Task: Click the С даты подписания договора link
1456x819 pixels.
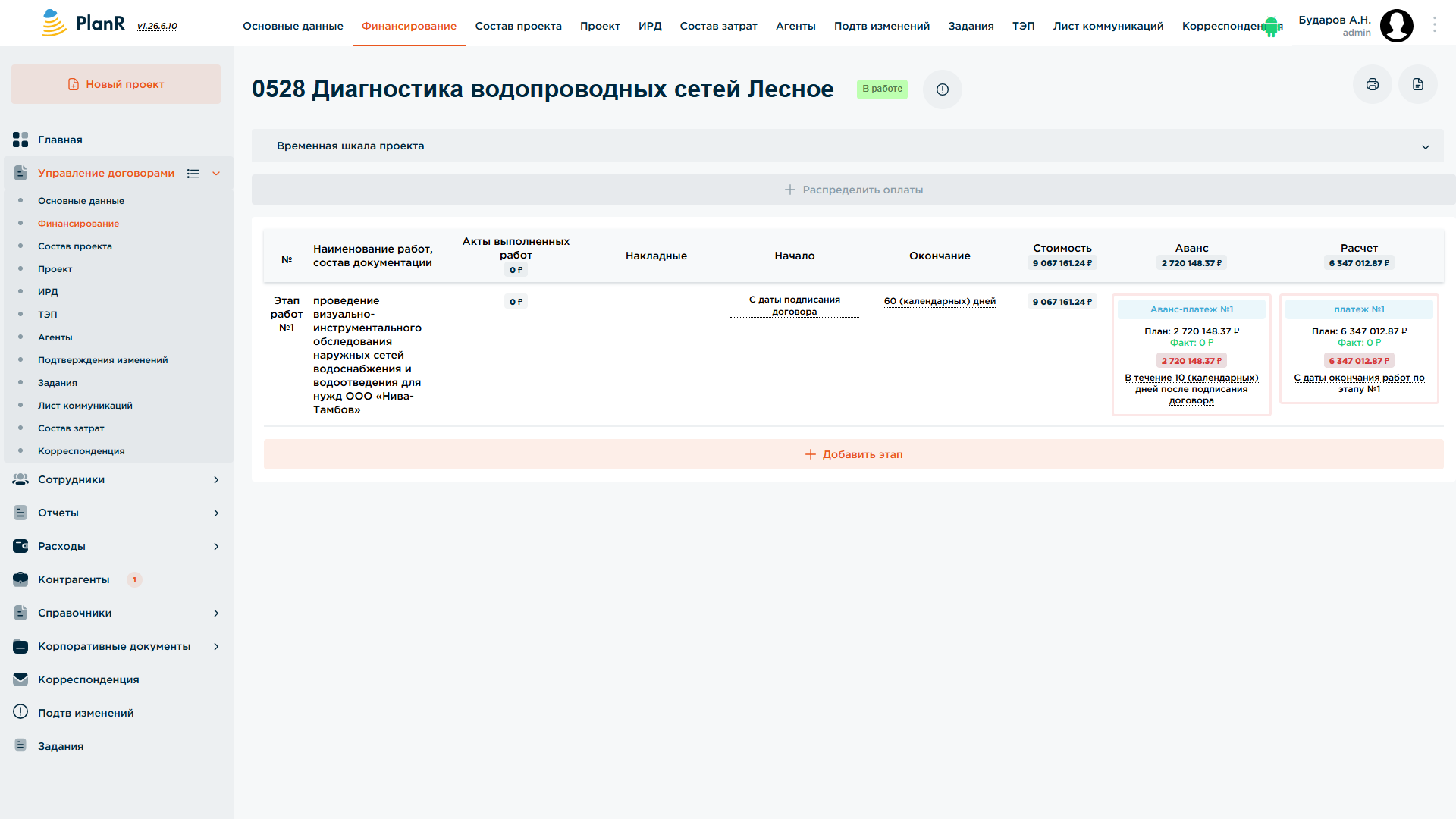Action: pyautogui.click(x=794, y=306)
